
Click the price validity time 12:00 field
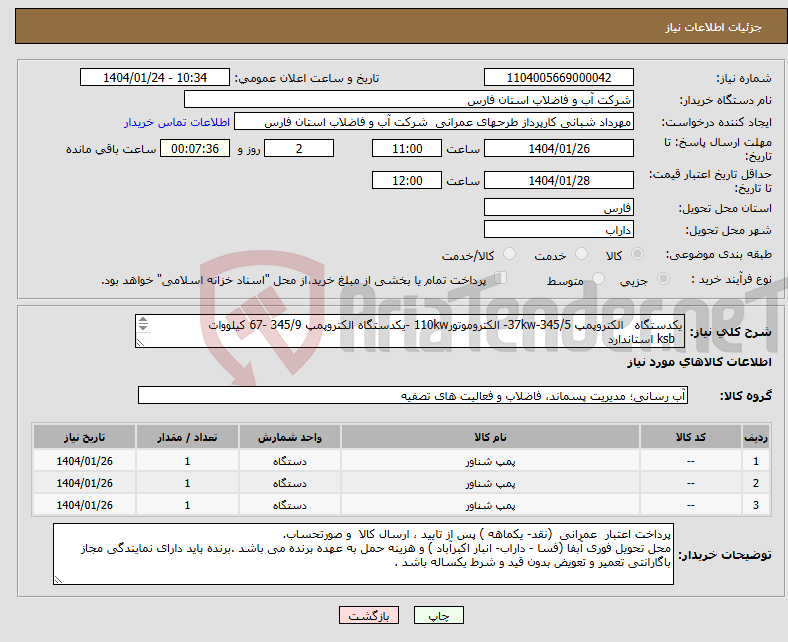point(407,180)
